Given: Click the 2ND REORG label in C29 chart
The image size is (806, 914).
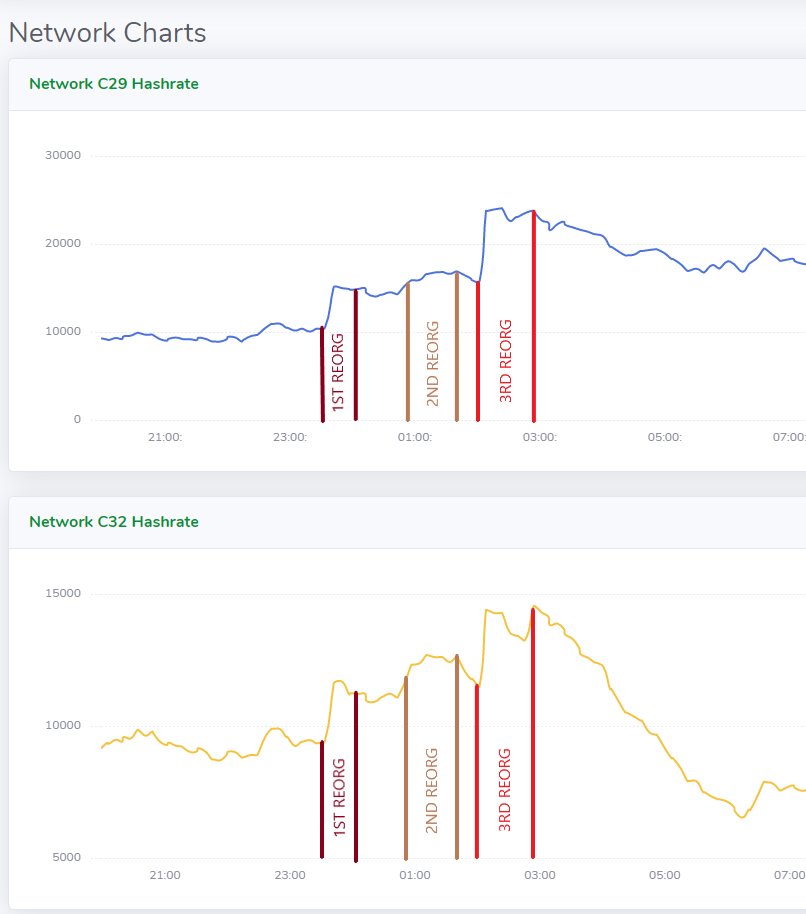Looking at the screenshot, I should coord(432,363).
